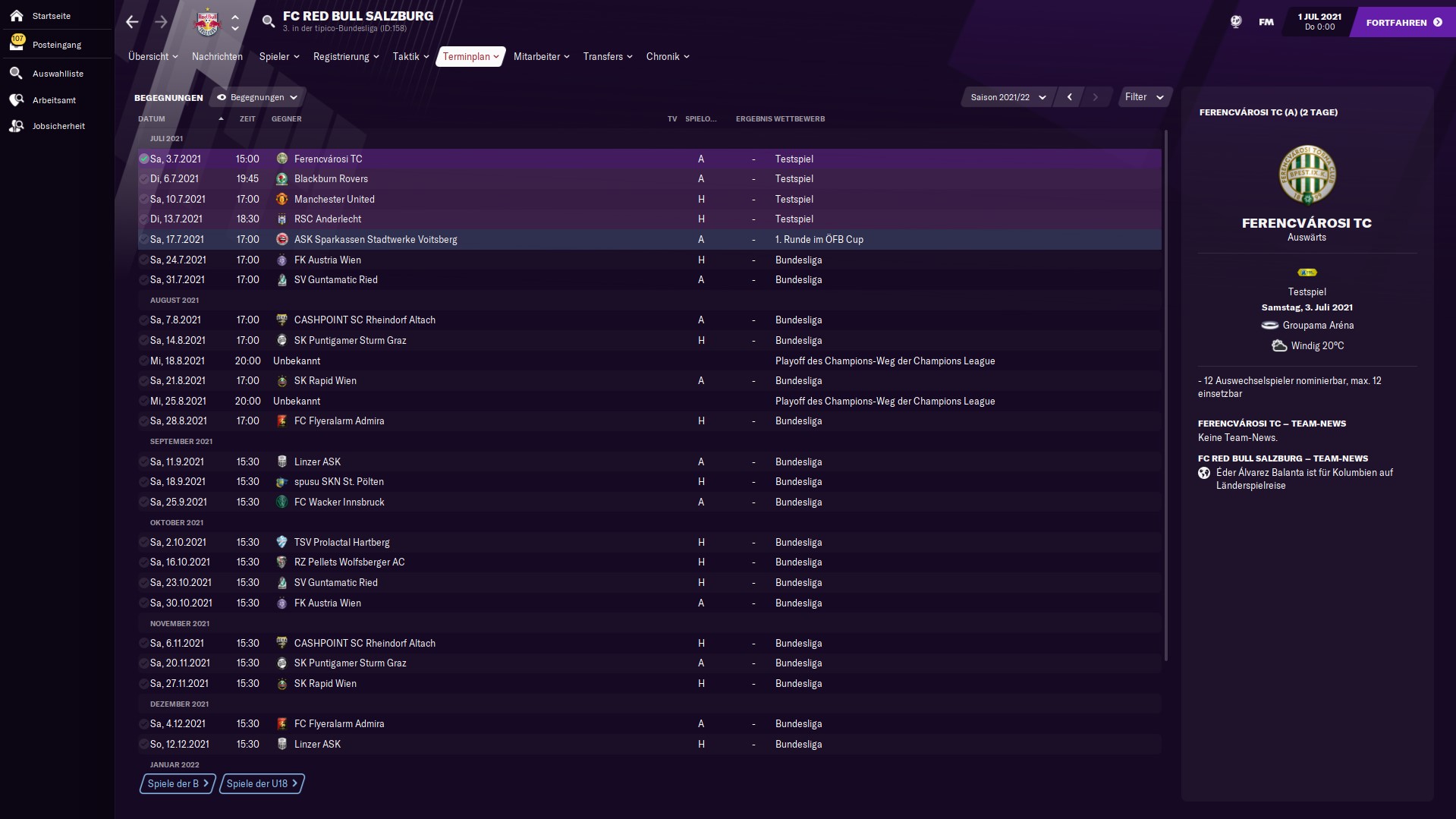Click the RSC Anderlecht crest
This screenshot has width=1456, height=819.
click(x=282, y=219)
